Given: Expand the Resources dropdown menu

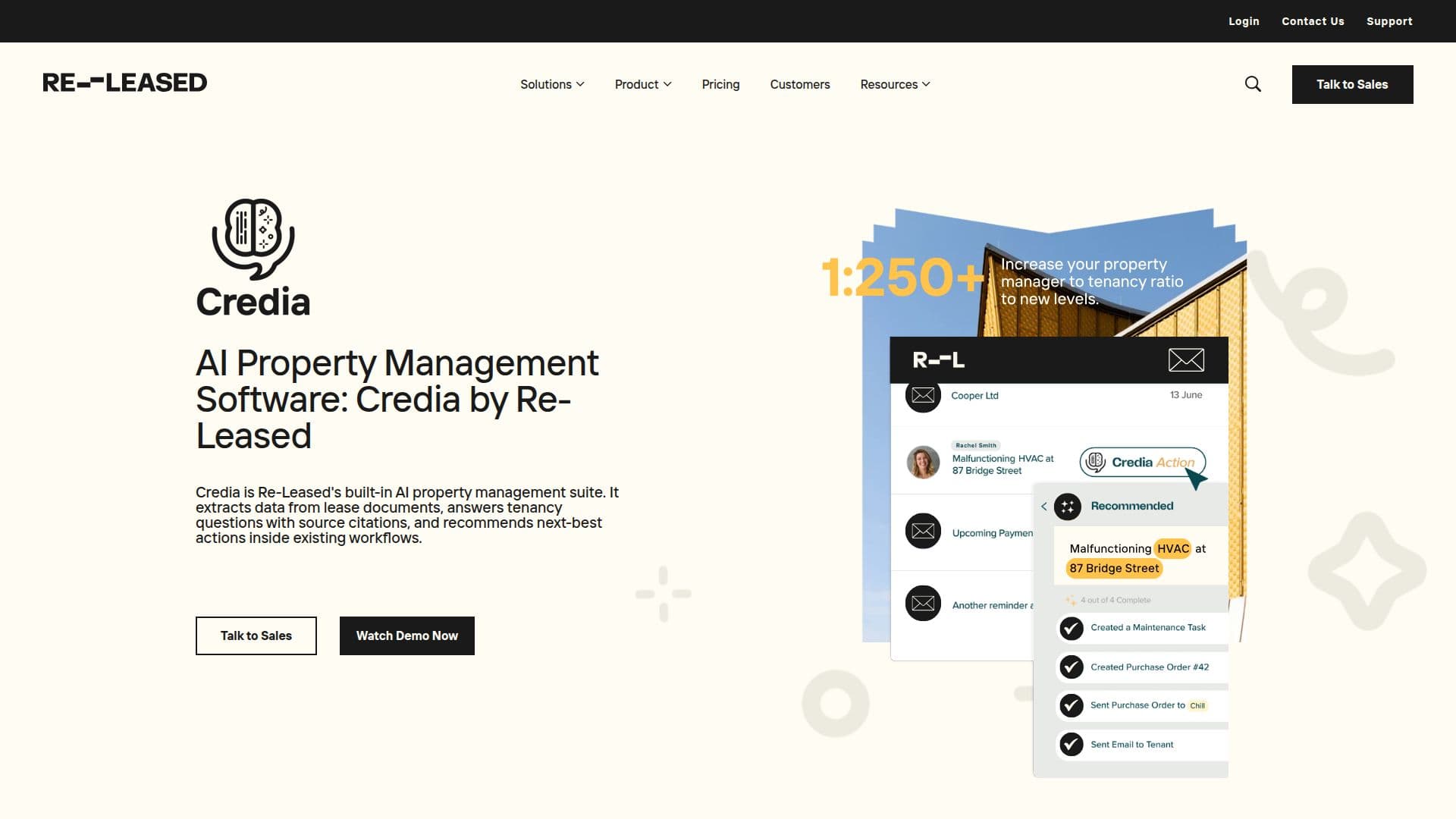Looking at the screenshot, I should 895,84.
